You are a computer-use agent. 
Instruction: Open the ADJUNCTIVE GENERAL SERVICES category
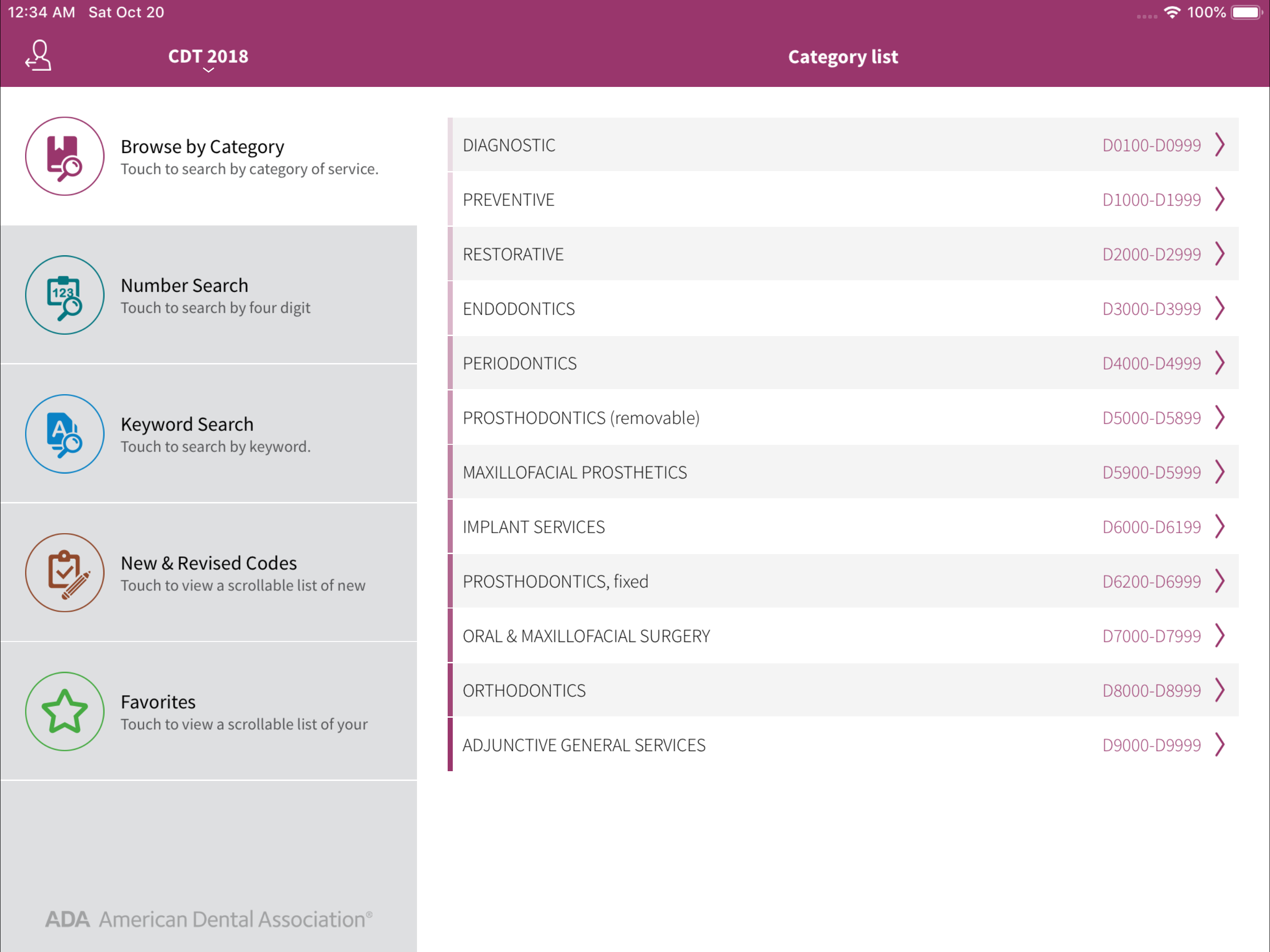click(x=843, y=745)
